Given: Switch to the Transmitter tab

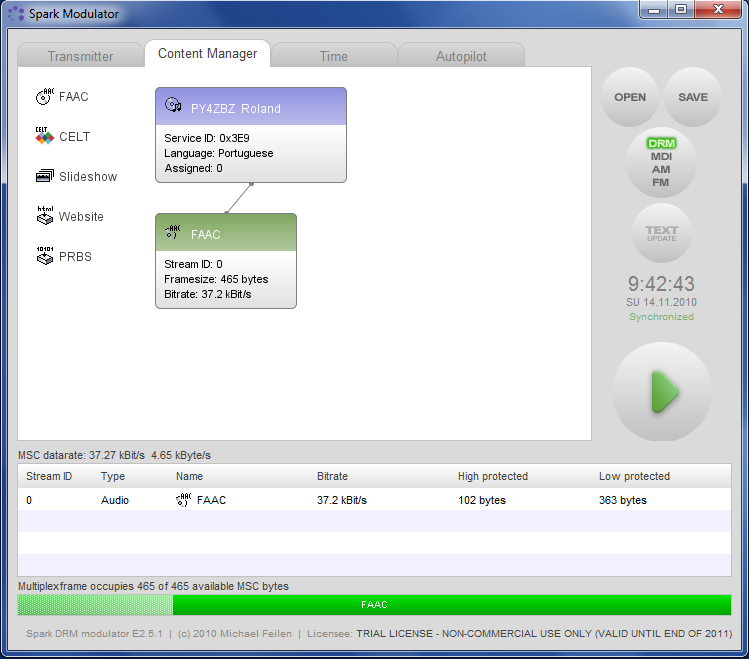Looking at the screenshot, I should click(80, 56).
